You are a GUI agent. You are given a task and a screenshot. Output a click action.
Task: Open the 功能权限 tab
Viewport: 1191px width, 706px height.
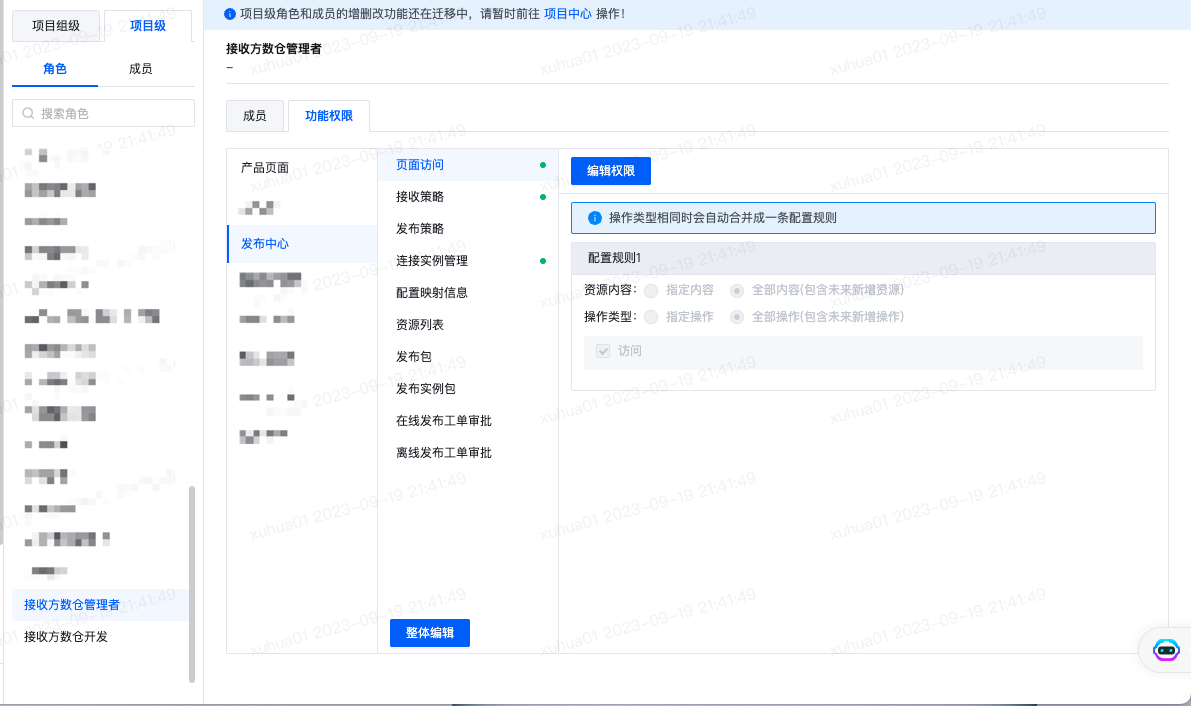(329, 116)
